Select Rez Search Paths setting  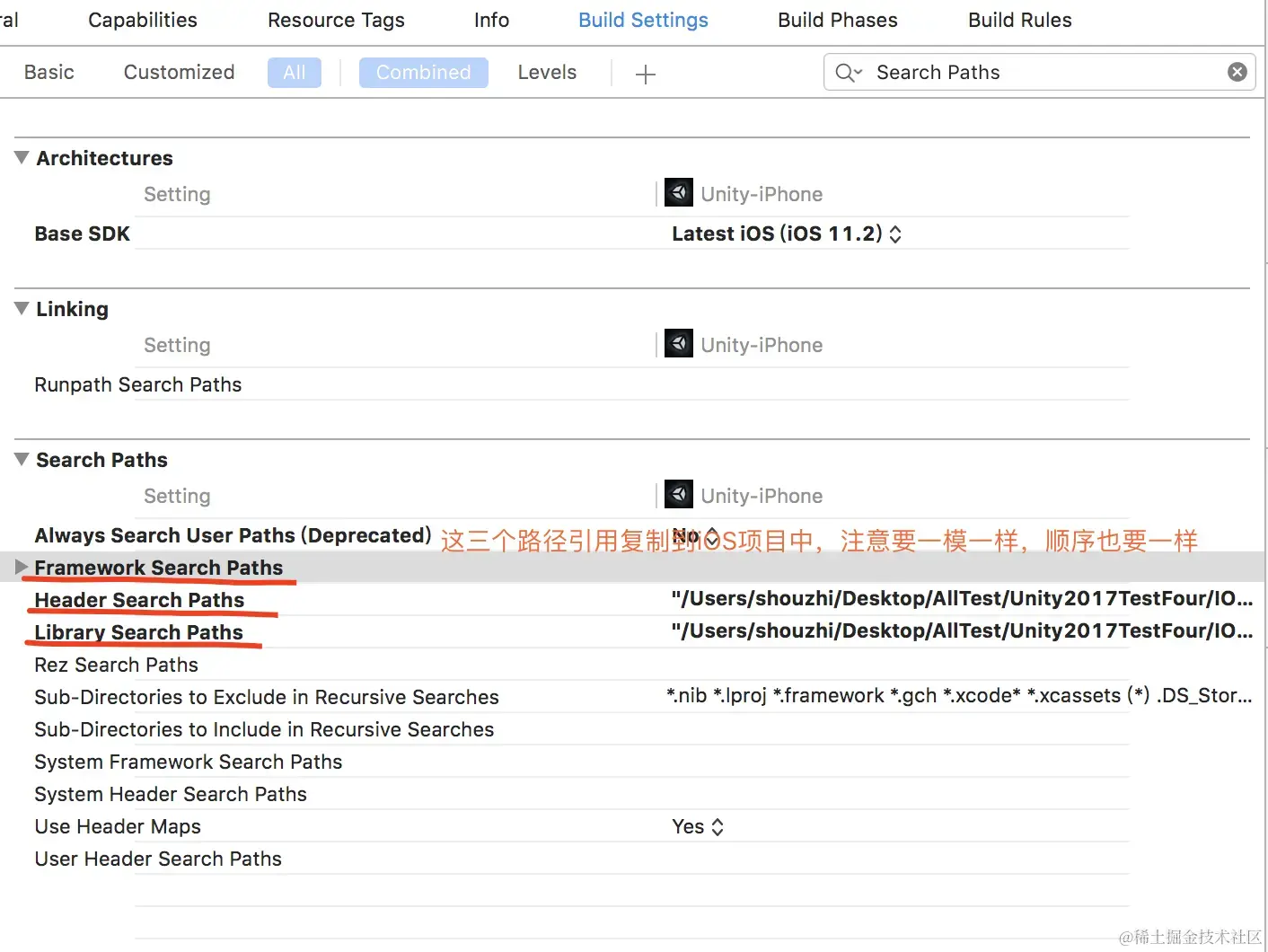(x=116, y=665)
